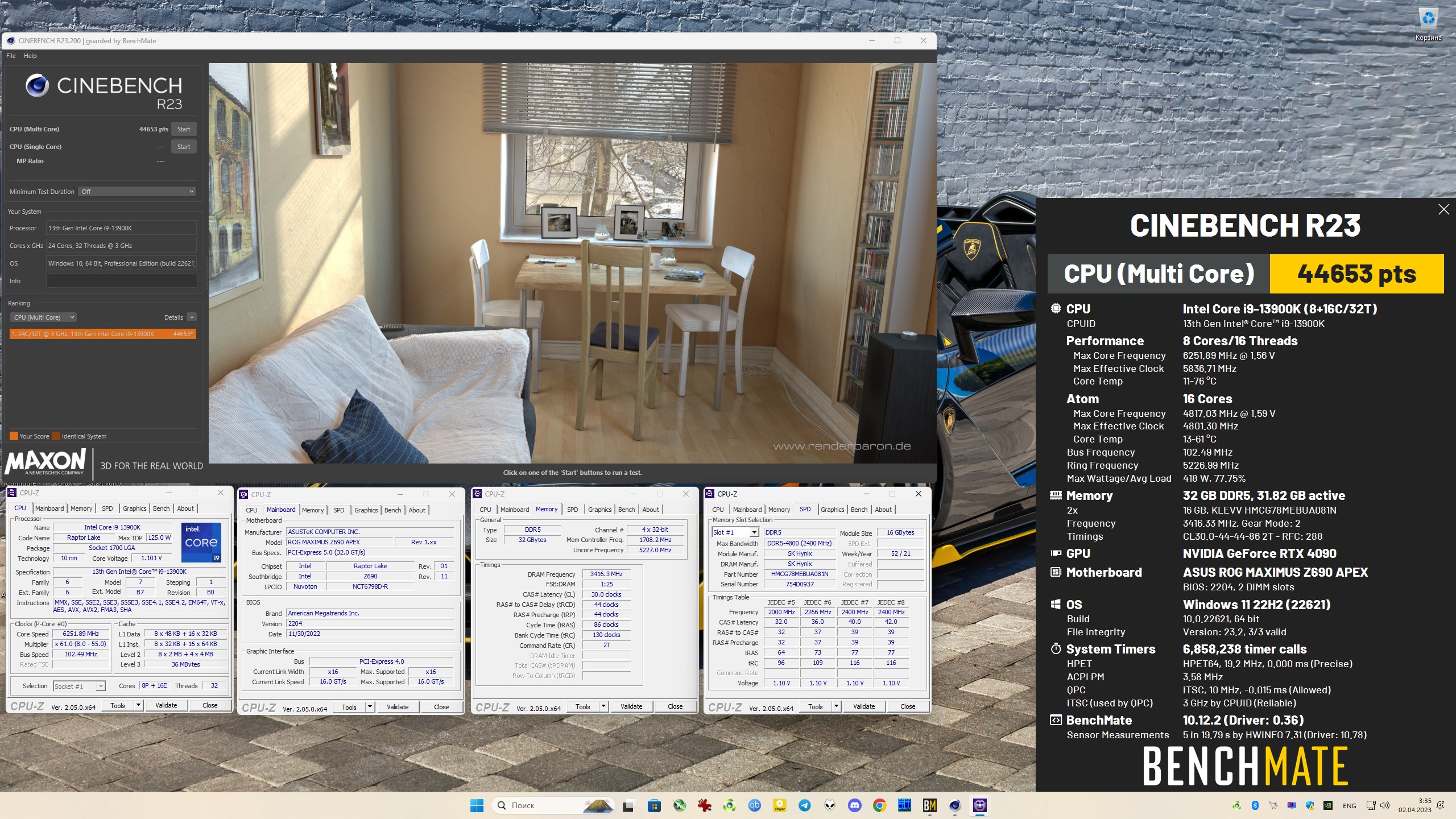Open the green recycle arrows taskbar app
This screenshot has width=1456, height=819.
tap(729, 805)
